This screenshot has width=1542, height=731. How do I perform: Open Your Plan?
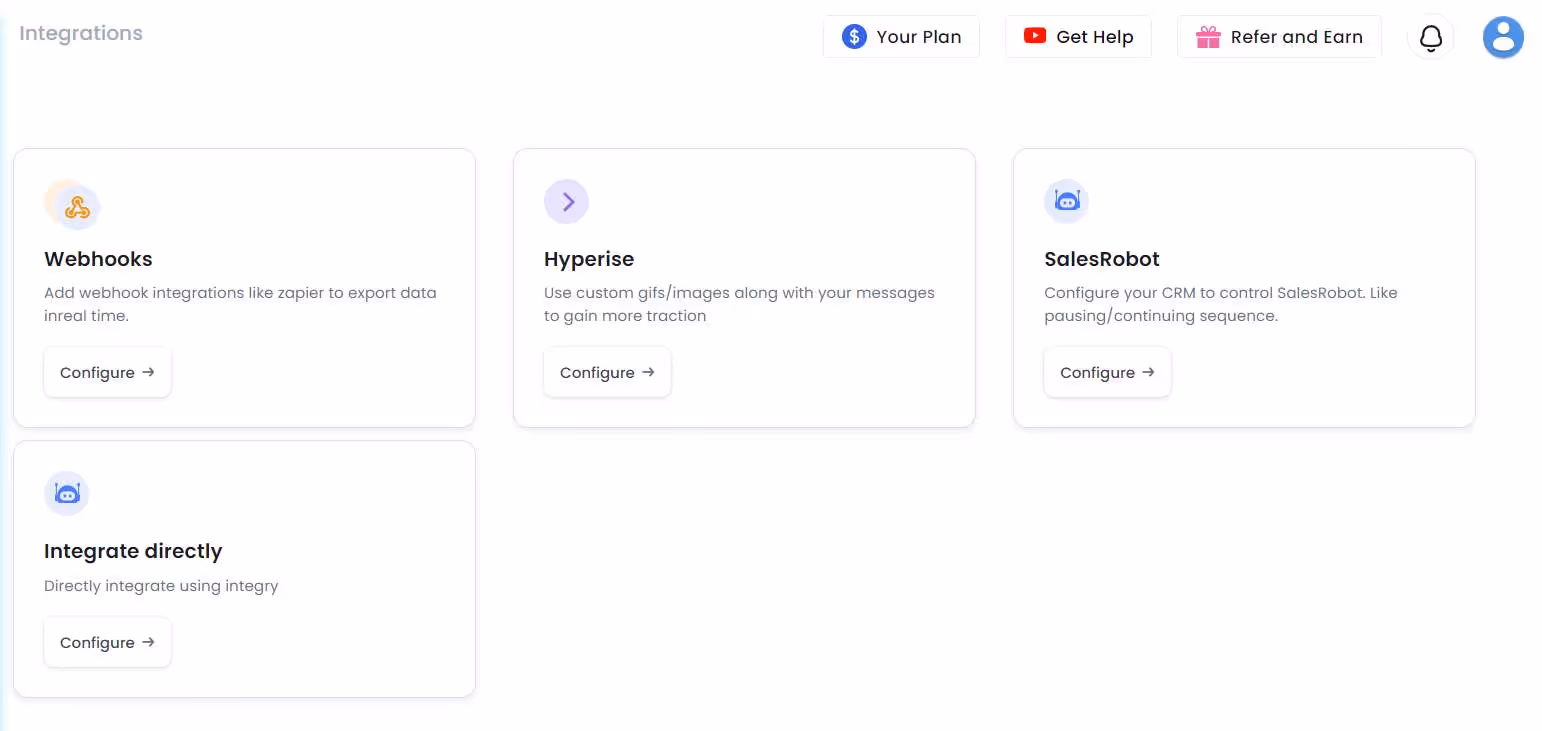901,36
